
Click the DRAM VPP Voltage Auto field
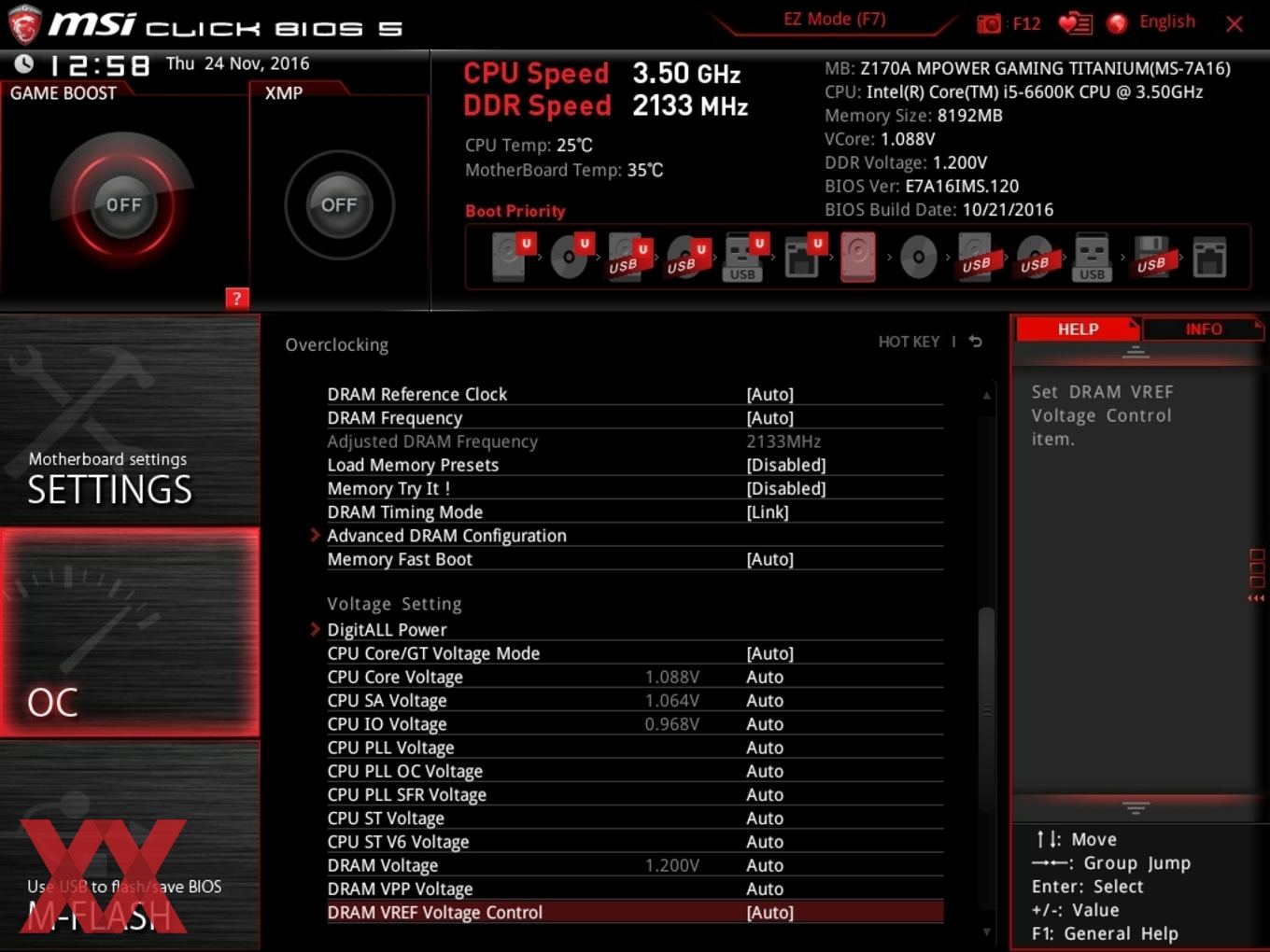(x=765, y=889)
